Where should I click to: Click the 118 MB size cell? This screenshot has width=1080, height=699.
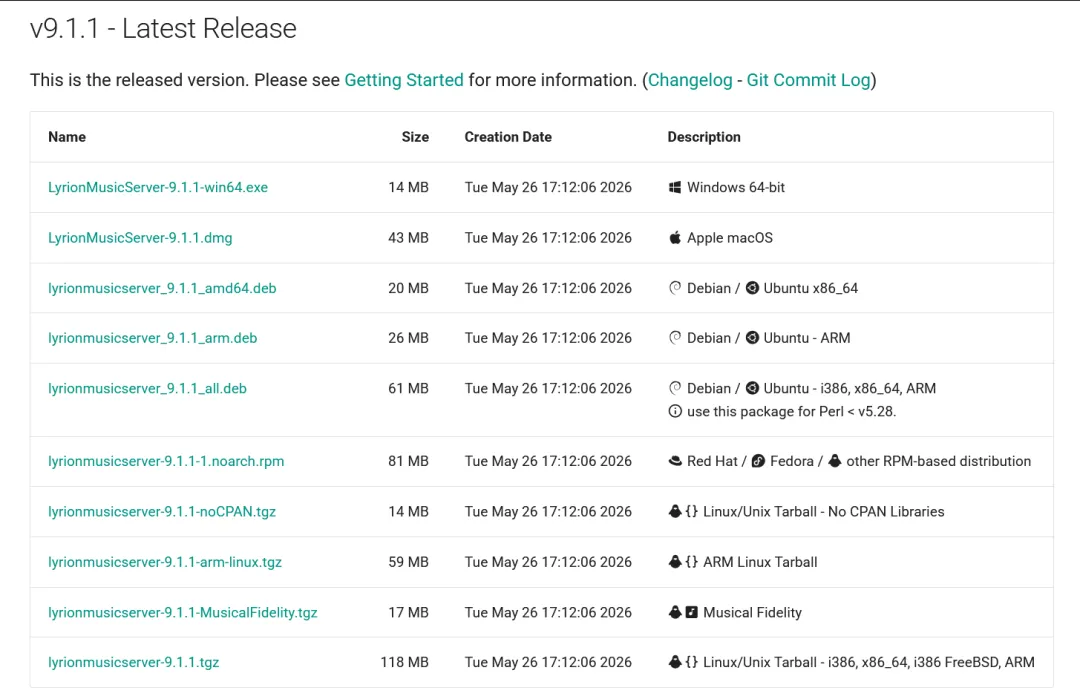404,662
